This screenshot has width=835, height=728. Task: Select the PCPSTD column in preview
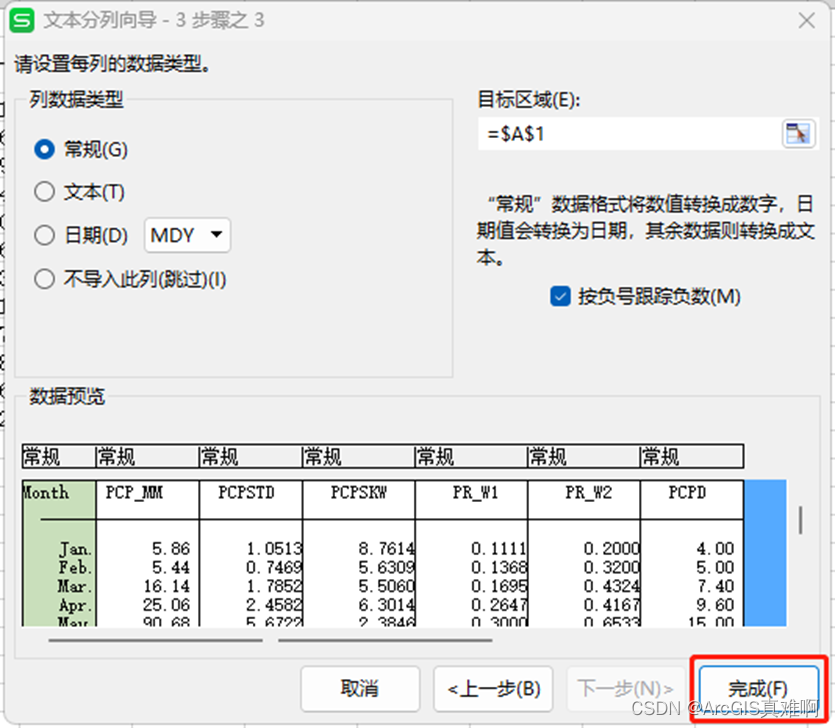click(251, 553)
